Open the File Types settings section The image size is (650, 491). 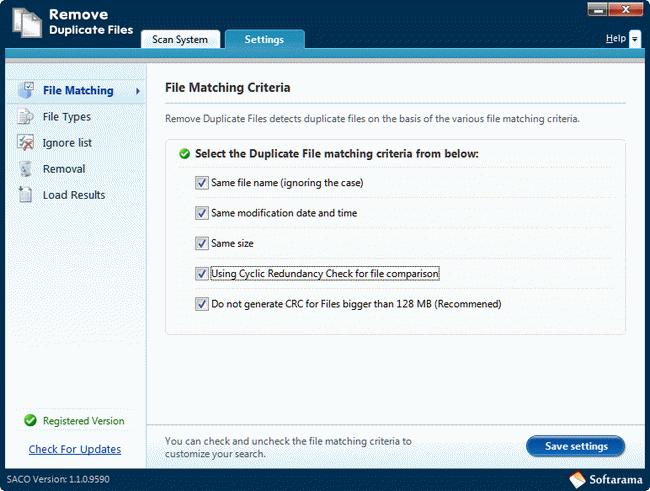click(67, 117)
